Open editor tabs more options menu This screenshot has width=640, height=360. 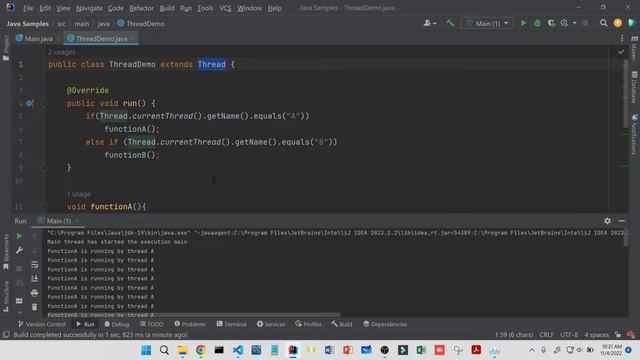click(x=622, y=38)
